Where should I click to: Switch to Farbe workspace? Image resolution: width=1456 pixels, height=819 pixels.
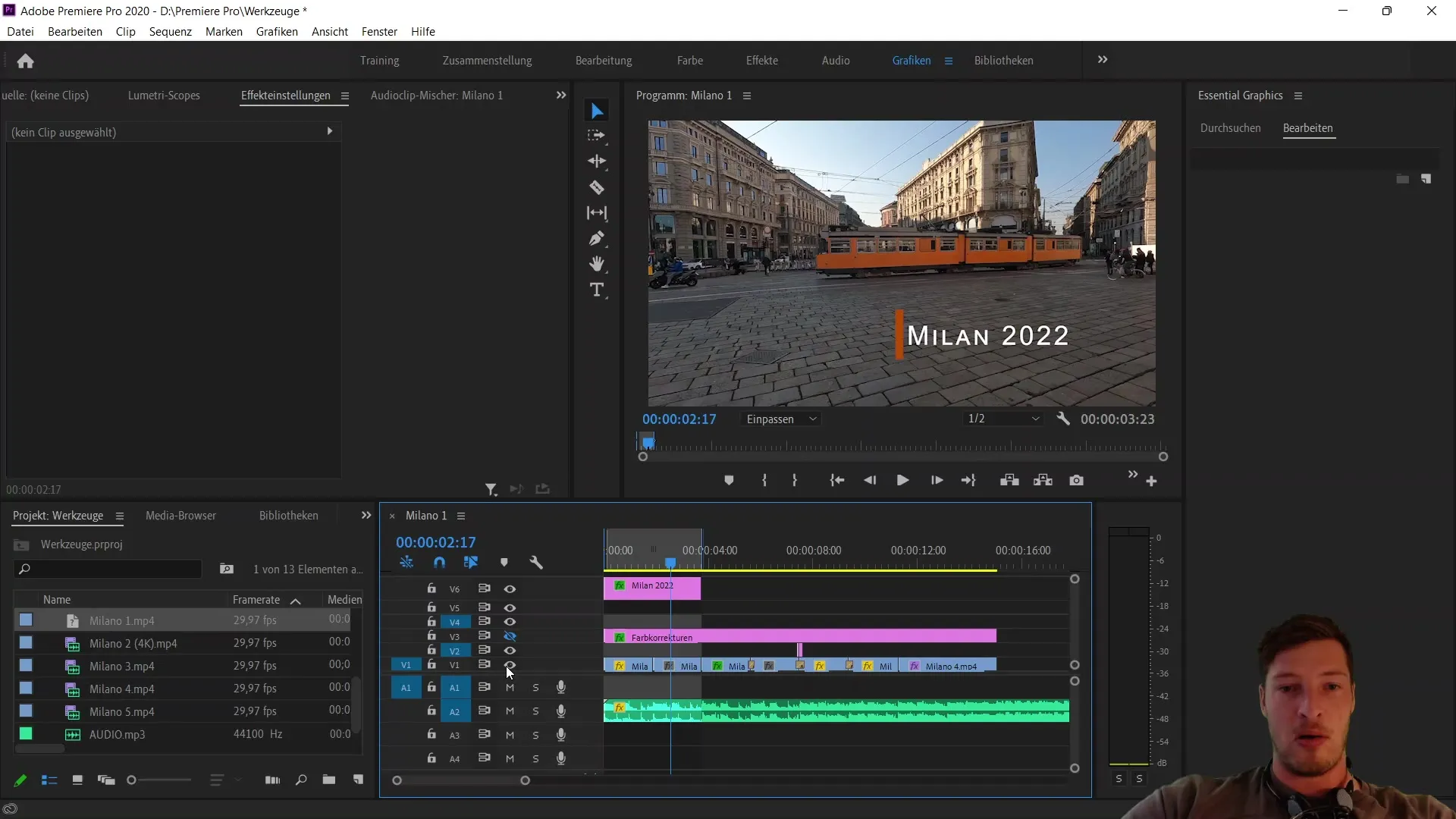690,61
